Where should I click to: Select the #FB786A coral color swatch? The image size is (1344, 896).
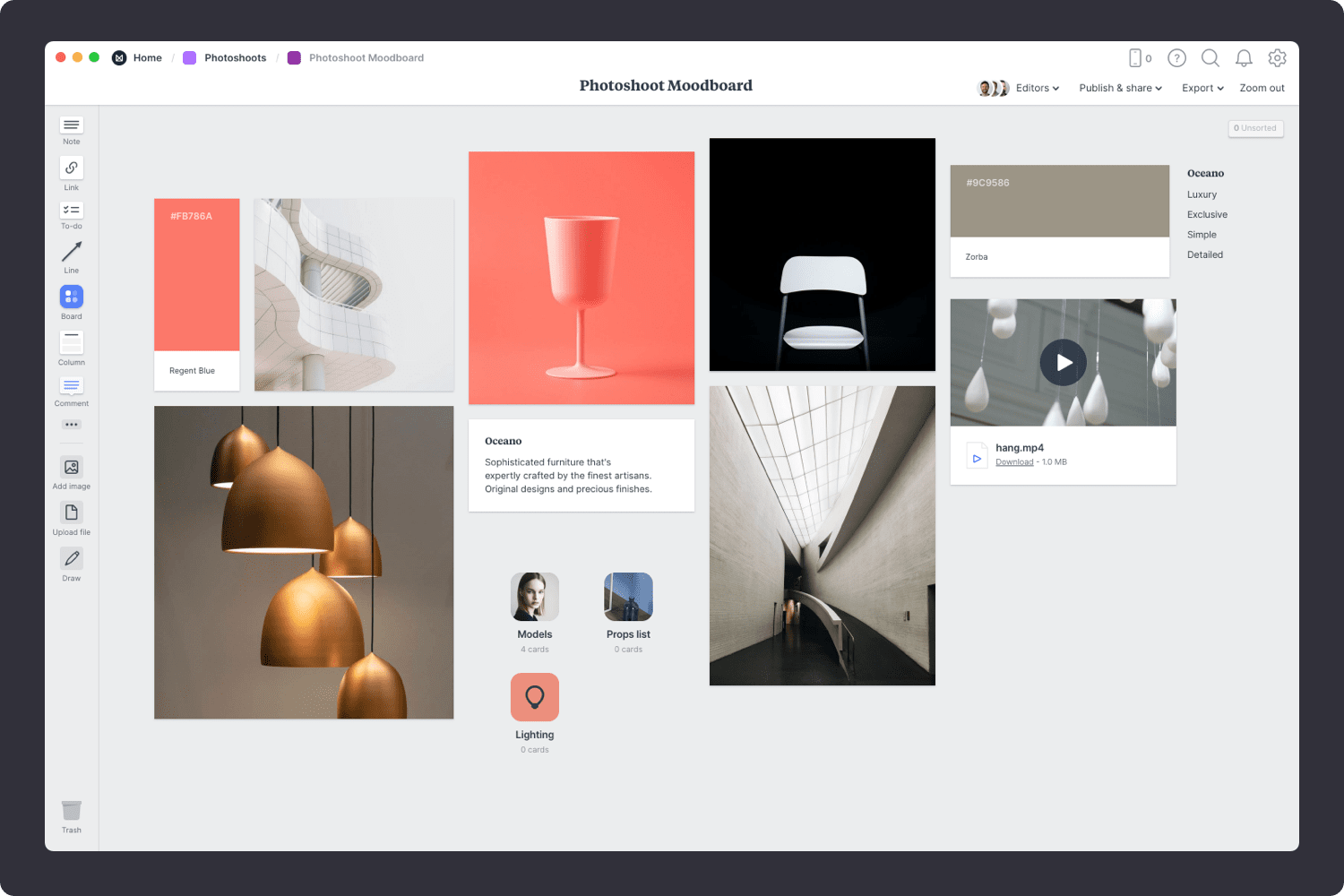coord(197,275)
